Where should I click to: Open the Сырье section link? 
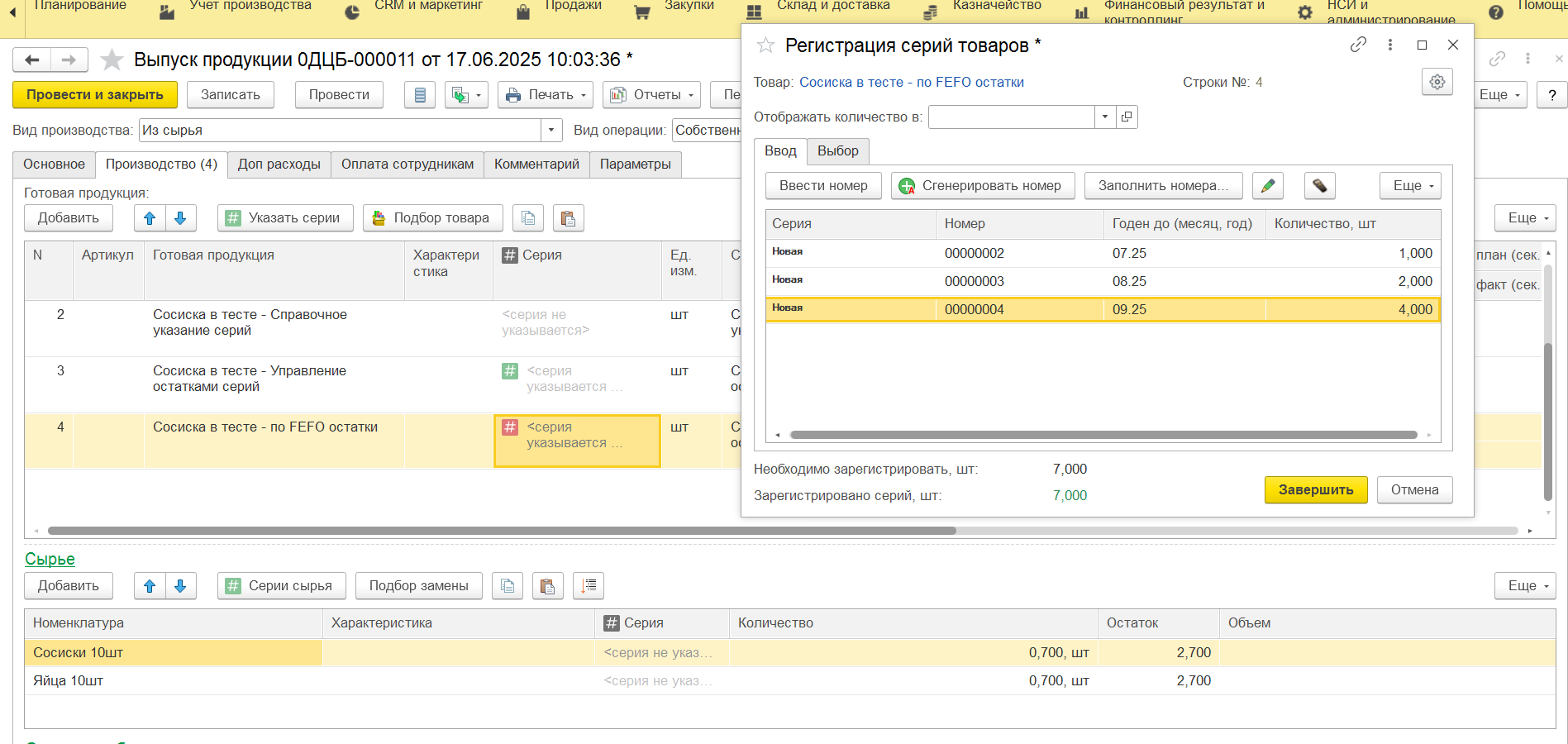pyautogui.click(x=50, y=560)
